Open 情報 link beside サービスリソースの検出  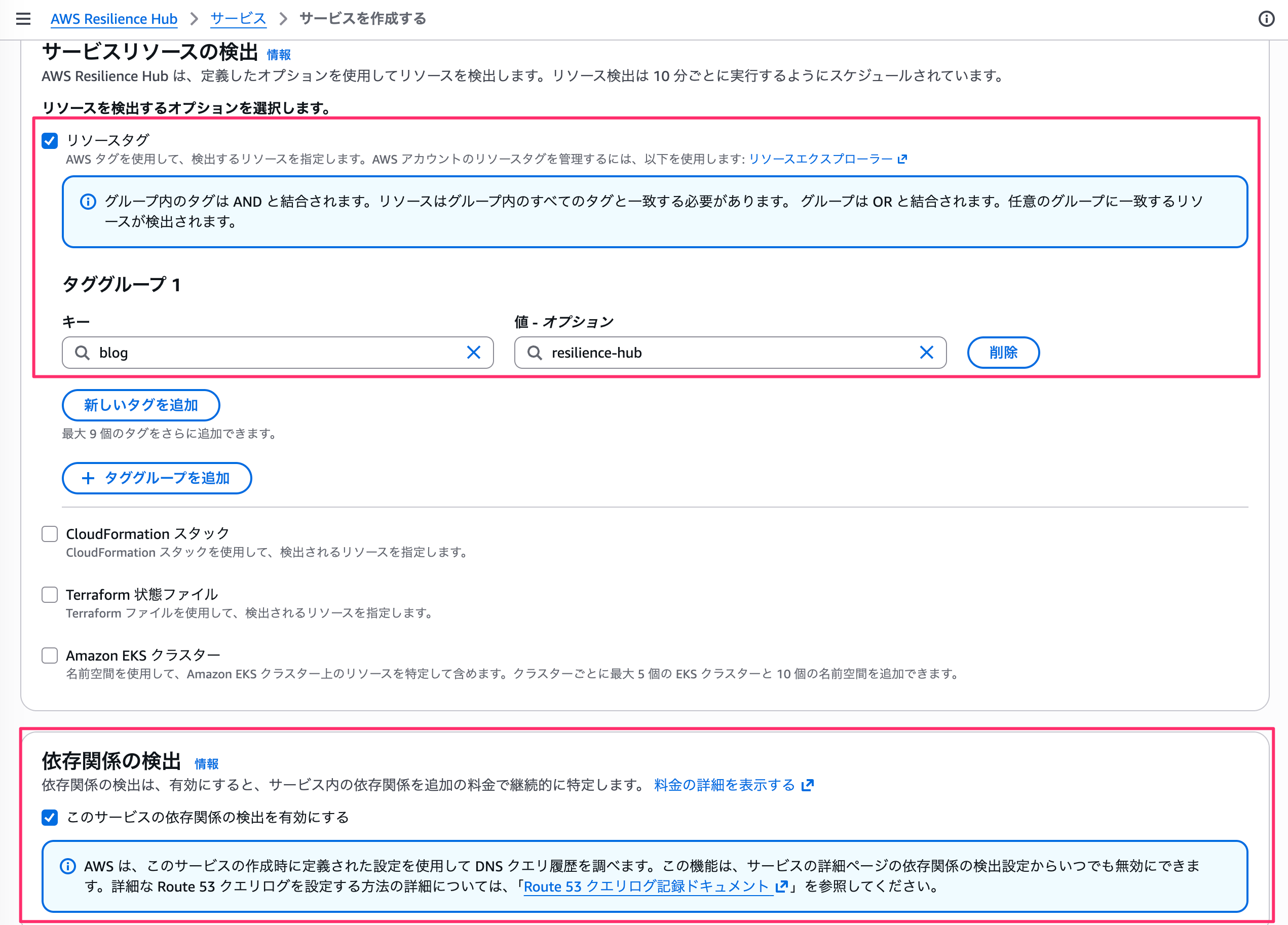(x=278, y=55)
